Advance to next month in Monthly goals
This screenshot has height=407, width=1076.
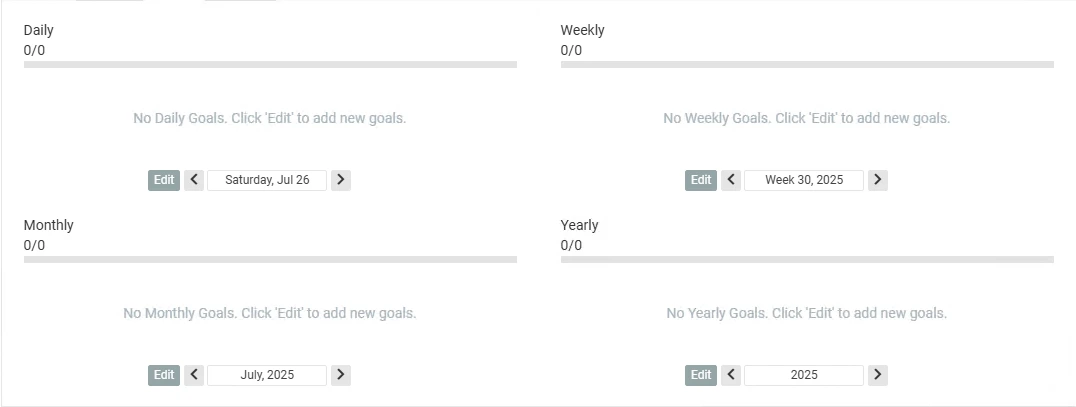[341, 375]
